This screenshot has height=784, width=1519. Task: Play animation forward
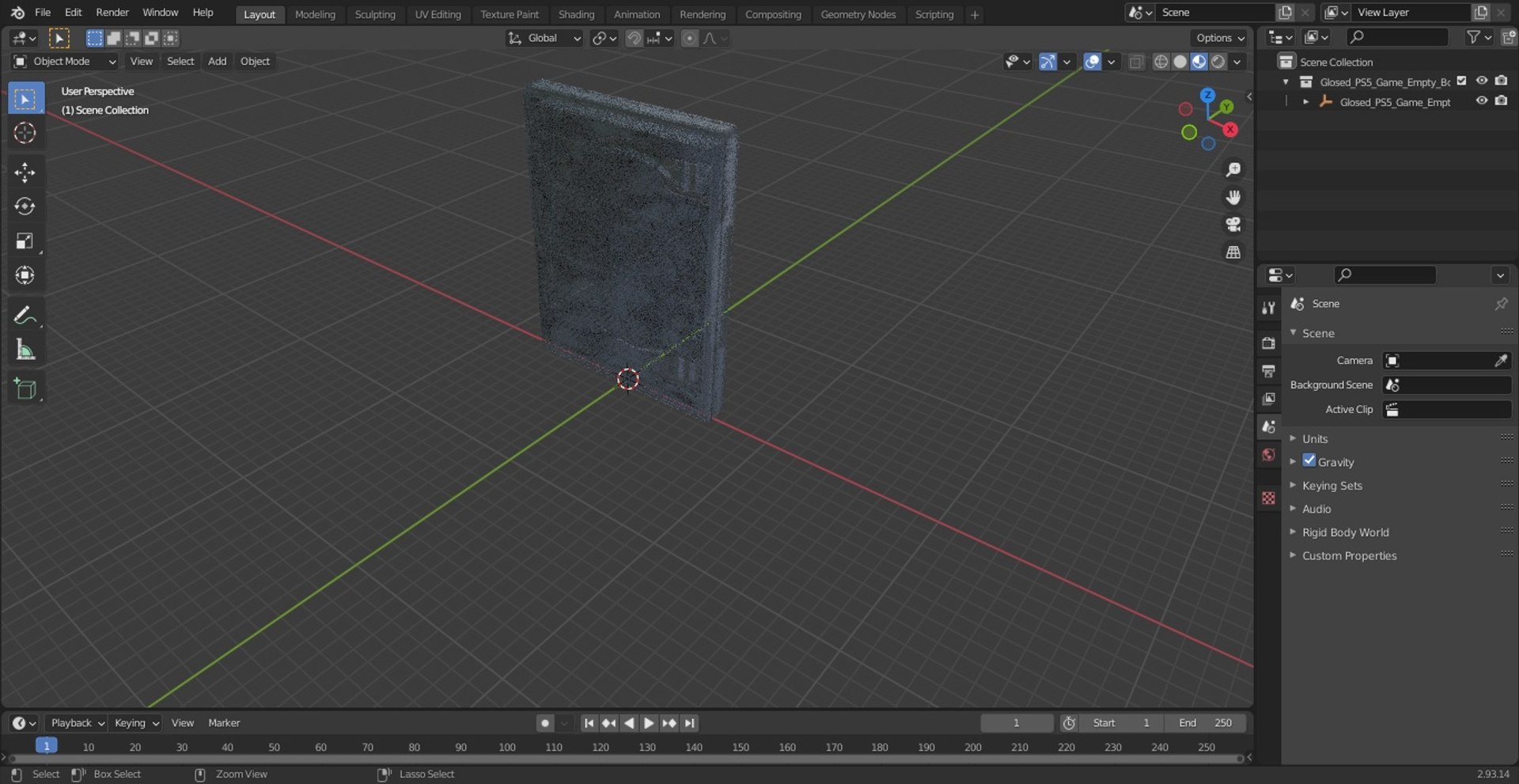click(649, 723)
